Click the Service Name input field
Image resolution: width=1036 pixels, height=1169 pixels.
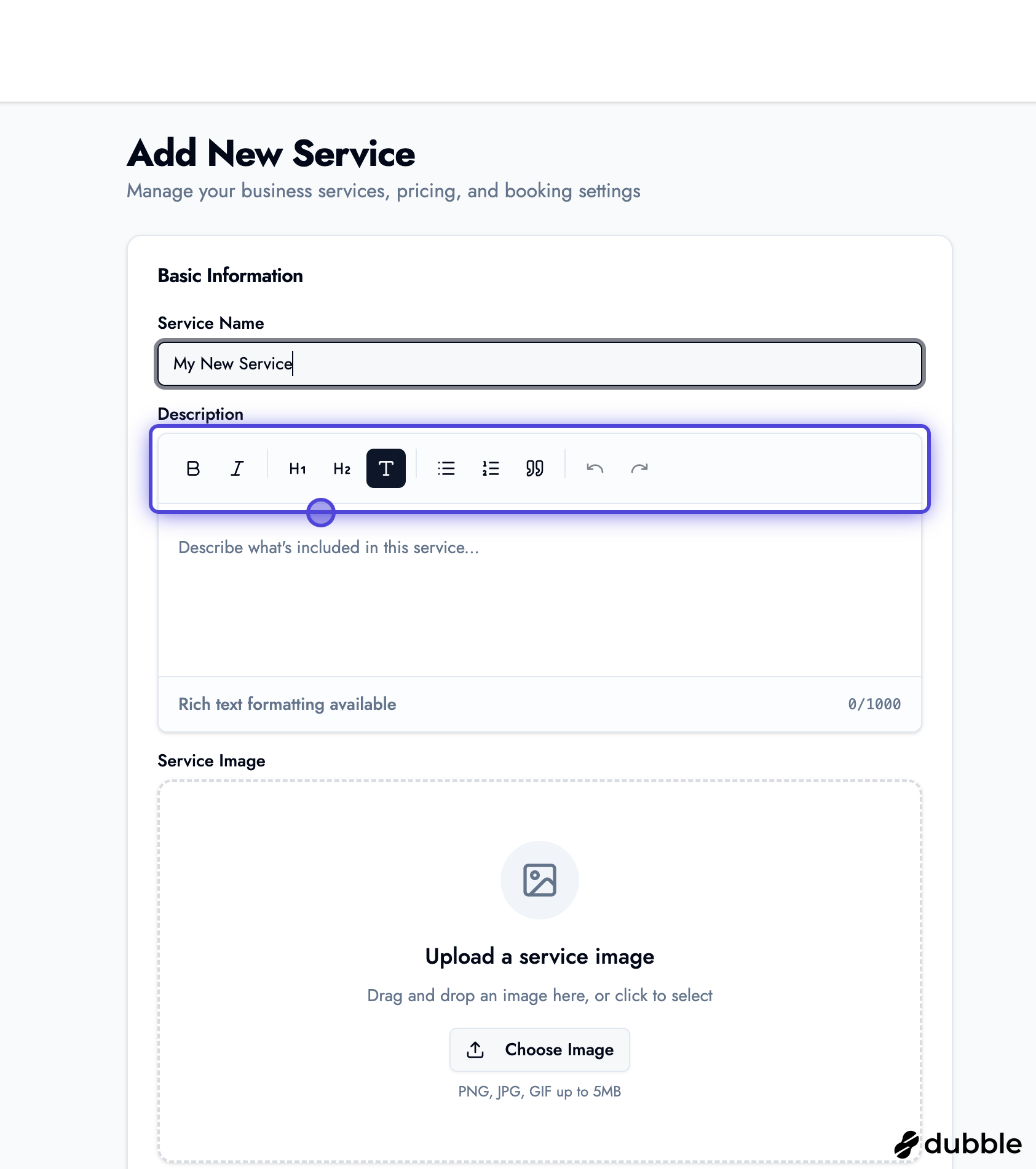click(x=539, y=364)
